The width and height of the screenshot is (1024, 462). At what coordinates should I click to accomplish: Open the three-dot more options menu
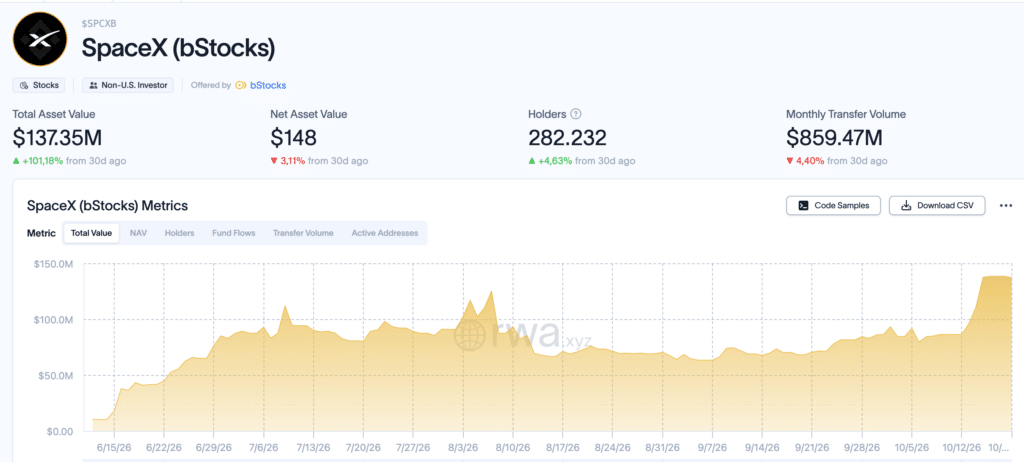click(1006, 205)
